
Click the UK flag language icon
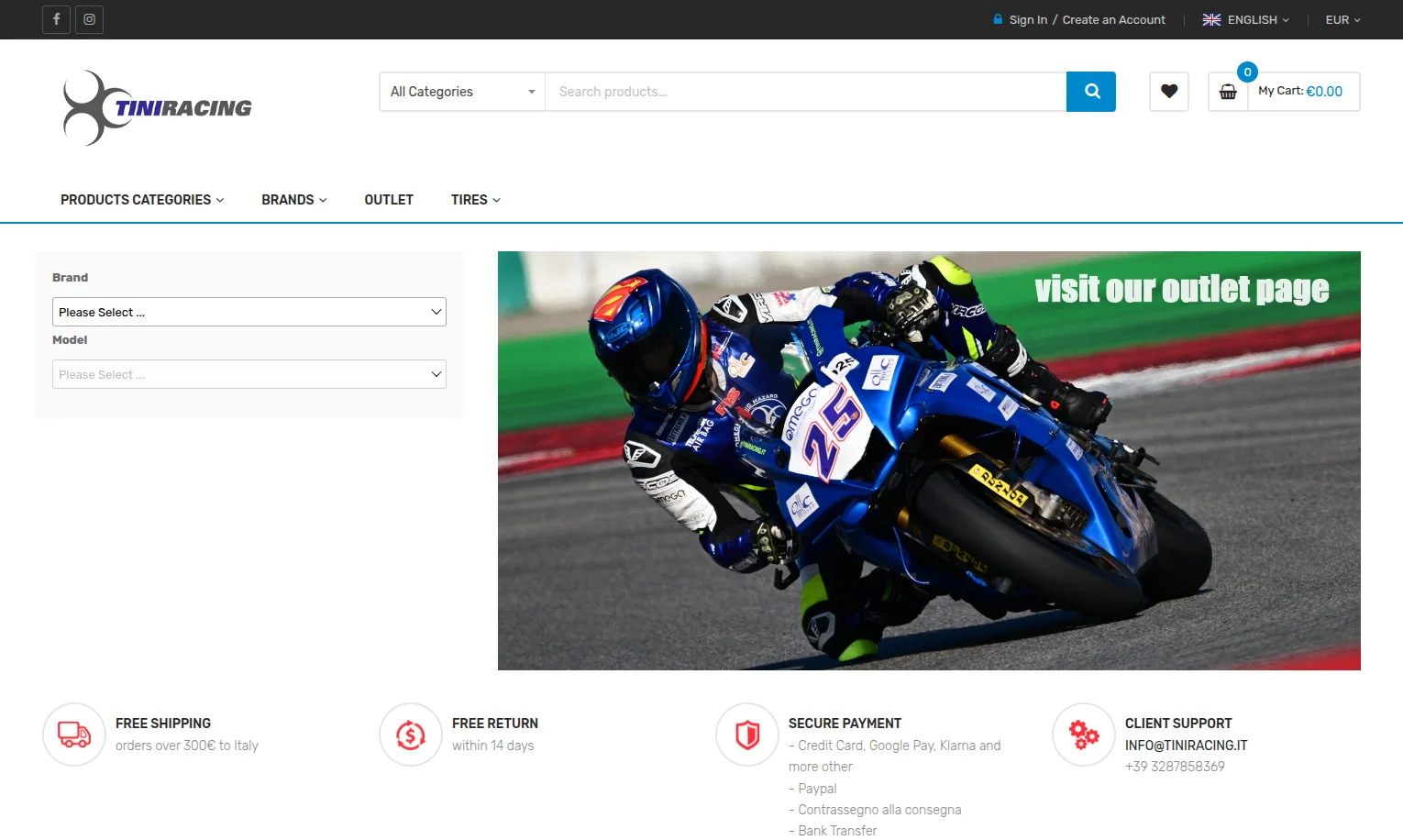point(1211,19)
